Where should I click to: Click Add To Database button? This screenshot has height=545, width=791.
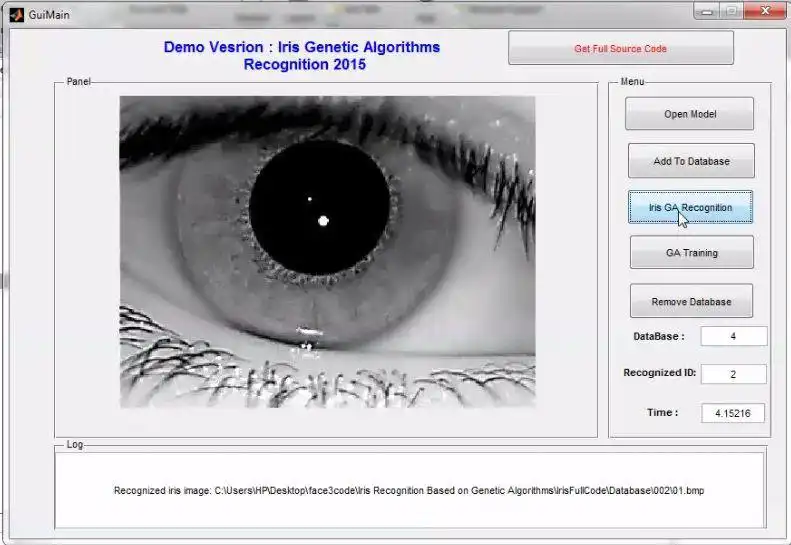(x=691, y=161)
